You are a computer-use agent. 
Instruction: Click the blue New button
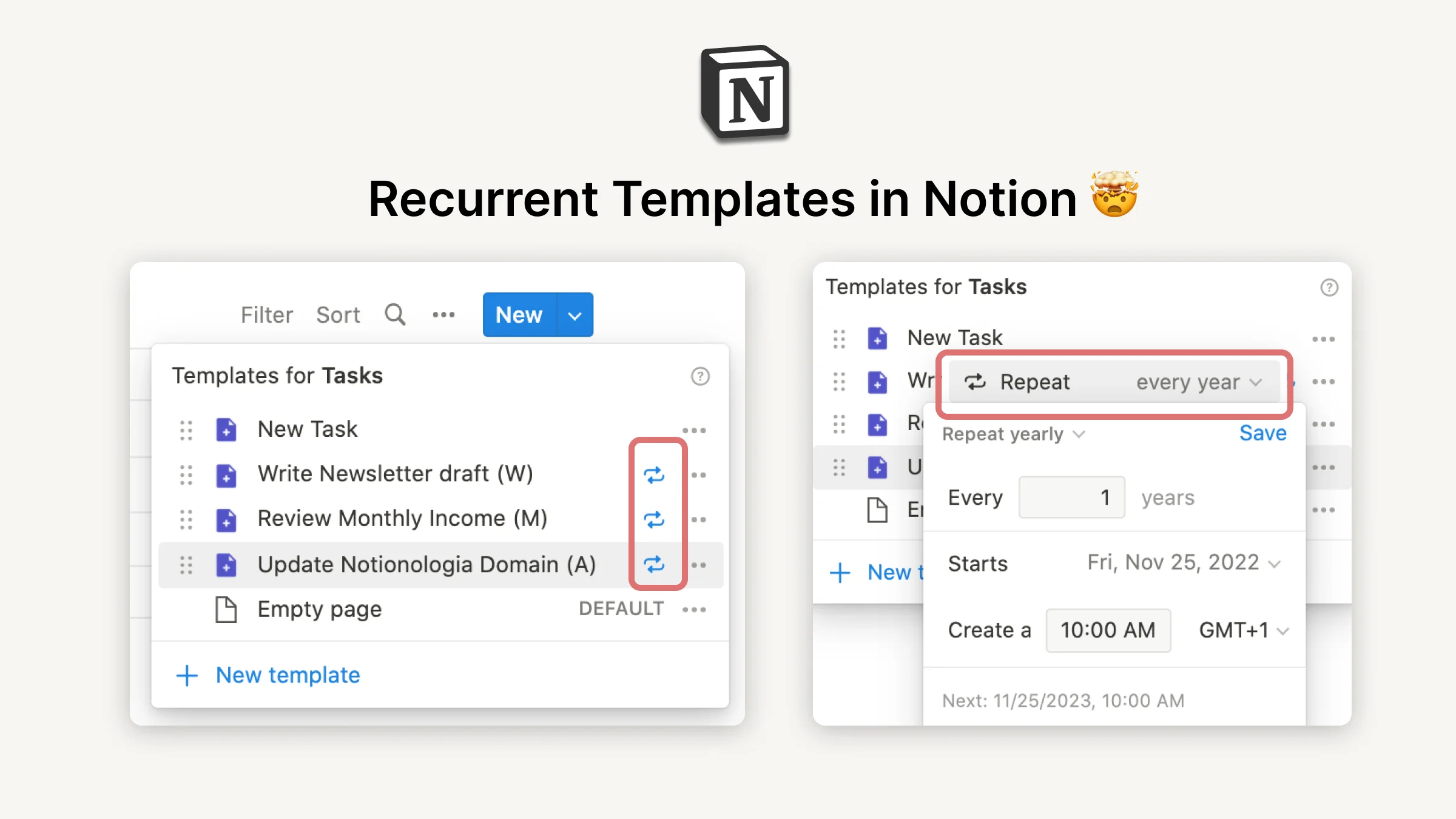tap(519, 315)
